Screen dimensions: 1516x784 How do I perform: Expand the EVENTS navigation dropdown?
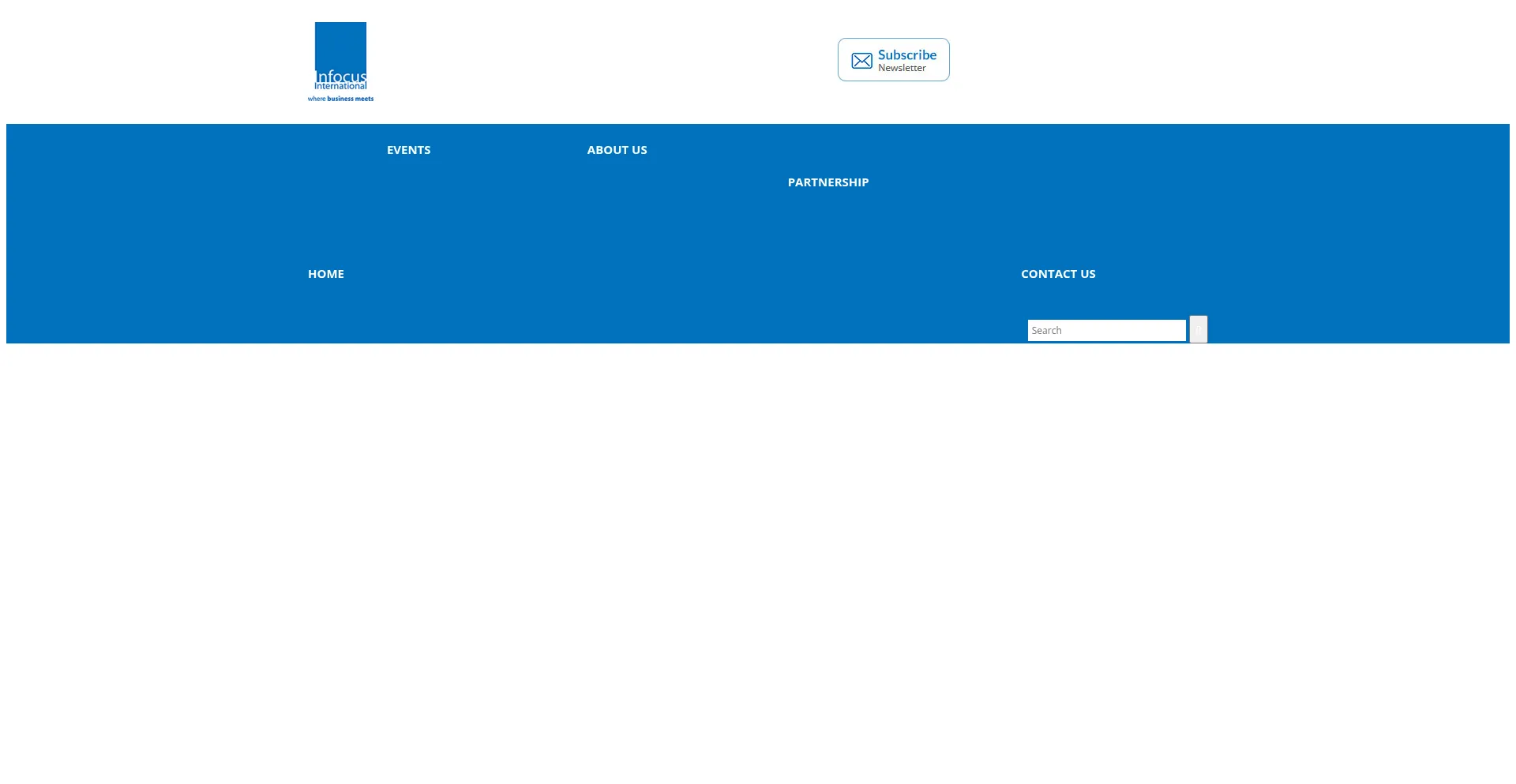tap(408, 150)
